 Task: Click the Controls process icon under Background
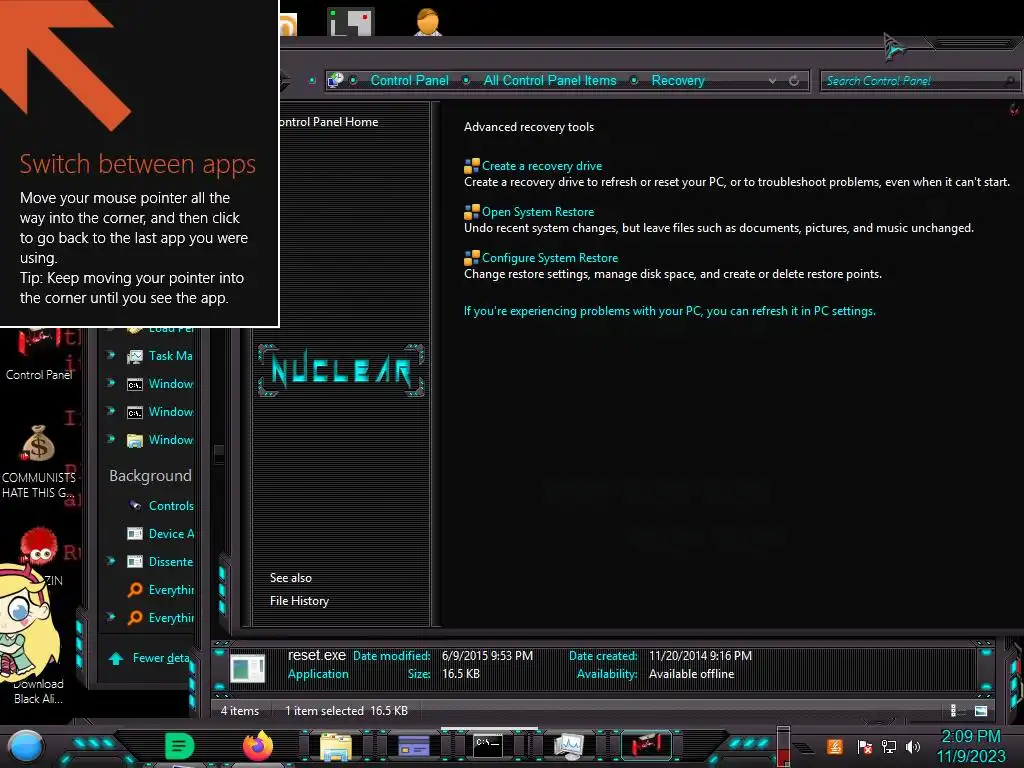pos(135,505)
